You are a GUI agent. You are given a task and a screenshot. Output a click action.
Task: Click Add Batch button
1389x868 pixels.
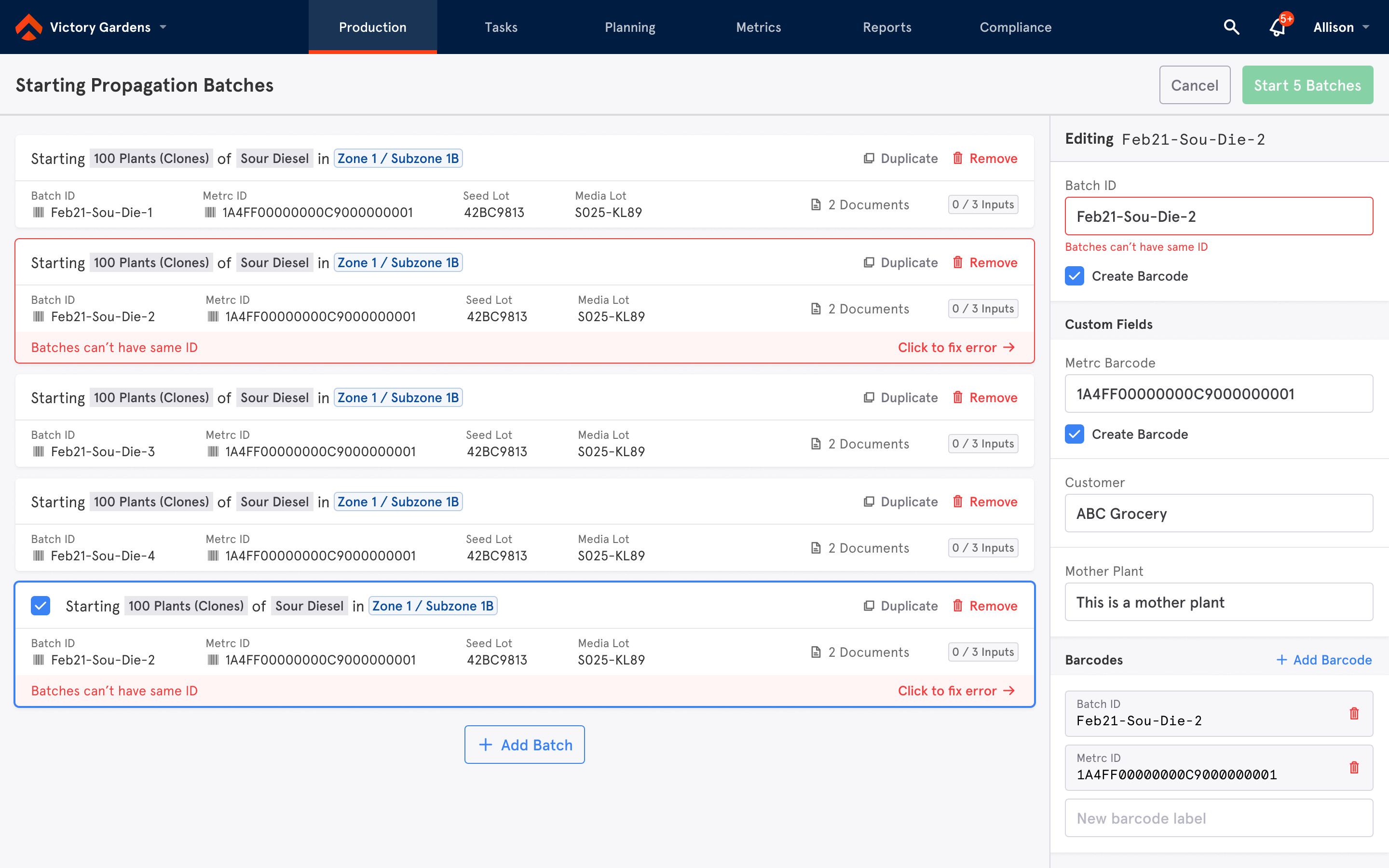tap(525, 745)
